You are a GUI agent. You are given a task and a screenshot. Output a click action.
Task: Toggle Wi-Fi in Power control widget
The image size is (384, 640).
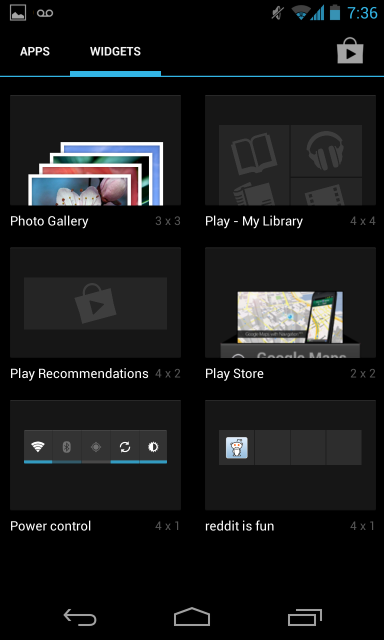(38, 447)
